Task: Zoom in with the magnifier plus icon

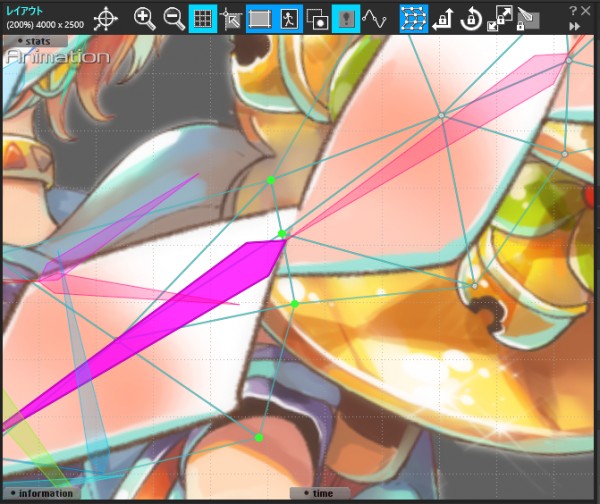Action: [x=145, y=18]
